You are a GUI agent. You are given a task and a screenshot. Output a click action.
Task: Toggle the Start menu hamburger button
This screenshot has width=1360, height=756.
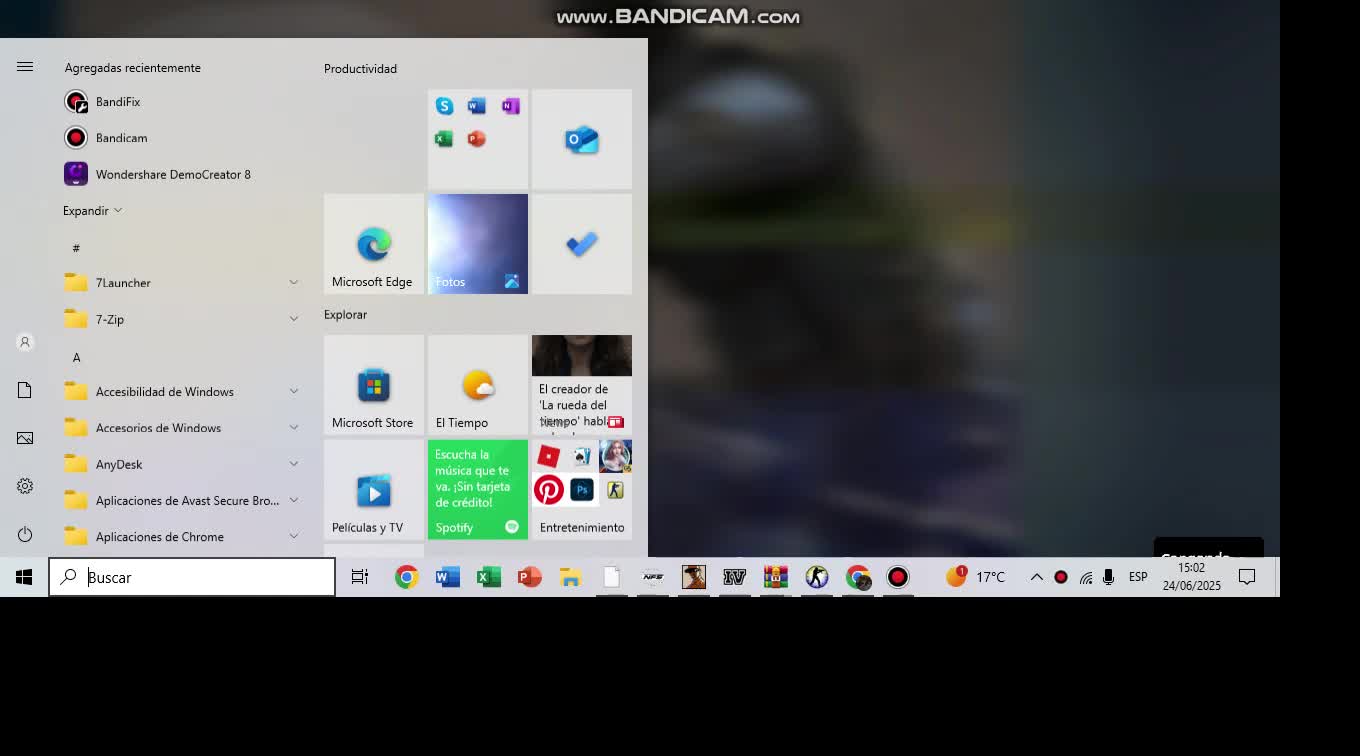click(x=25, y=67)
